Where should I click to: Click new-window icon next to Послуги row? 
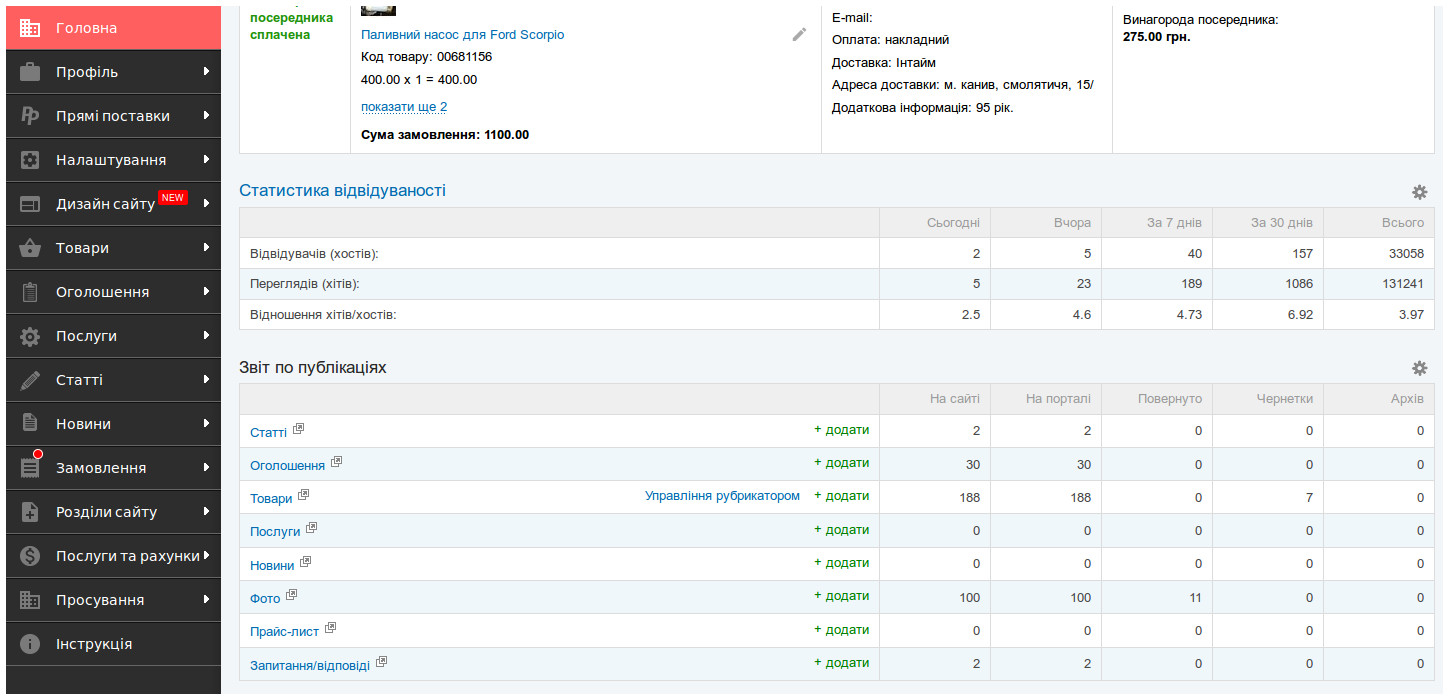click(x=312, y=528)
